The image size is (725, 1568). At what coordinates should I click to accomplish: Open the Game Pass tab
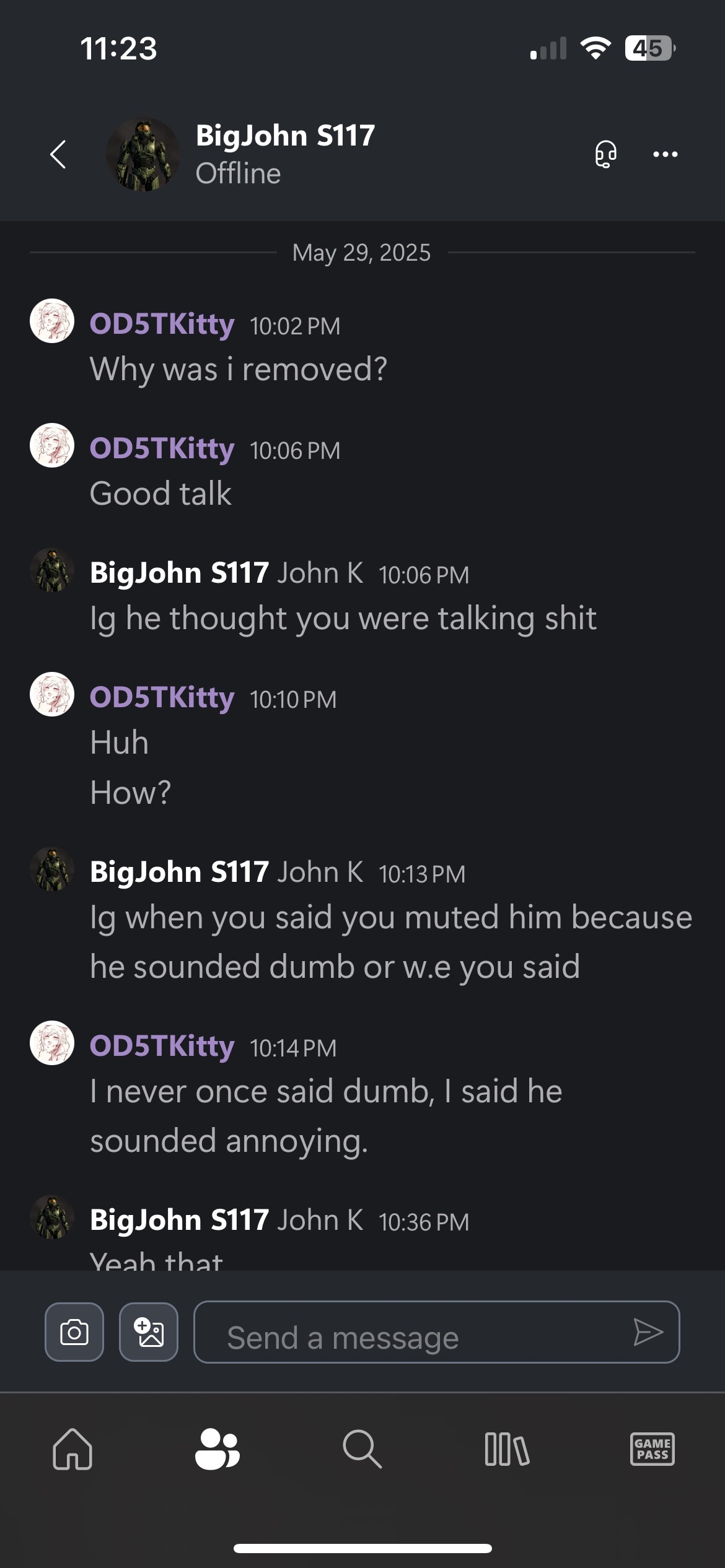[652, 1449]
